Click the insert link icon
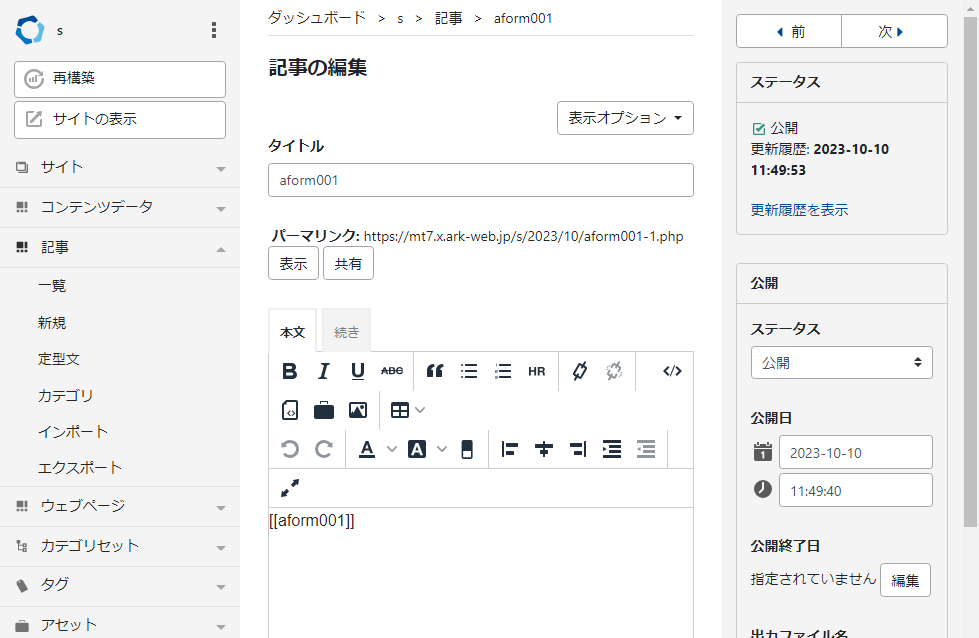This screenshot has width=979, height=638. click(x=579, y=371)
